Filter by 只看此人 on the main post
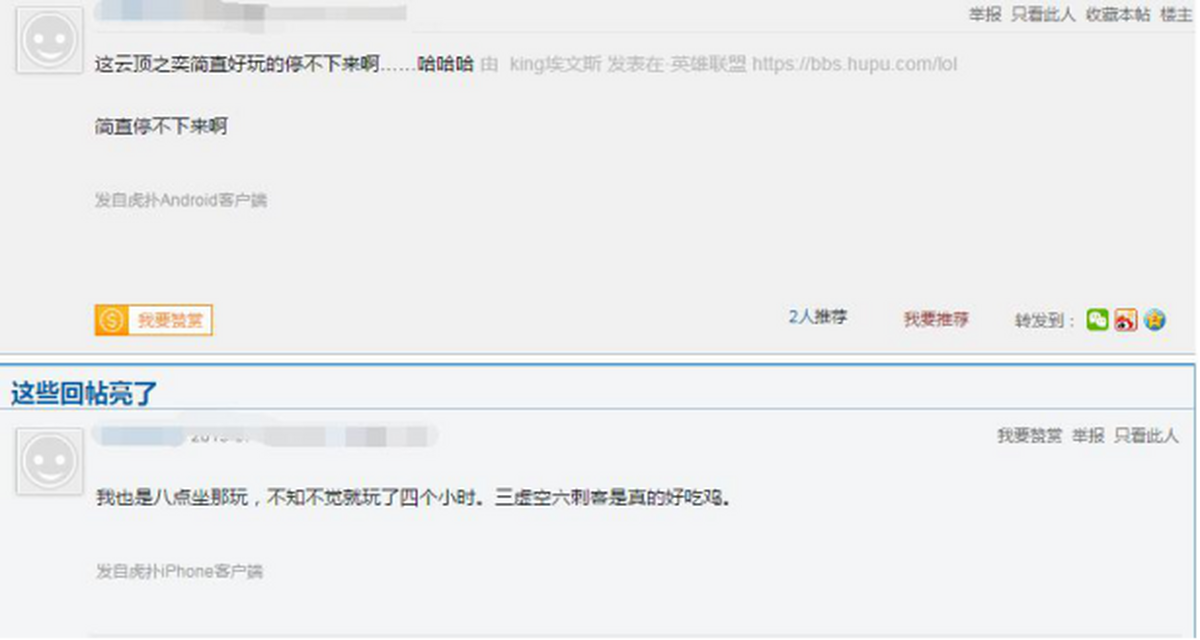Viewport: 1200px width, 640px height. tap(1043, 14)
